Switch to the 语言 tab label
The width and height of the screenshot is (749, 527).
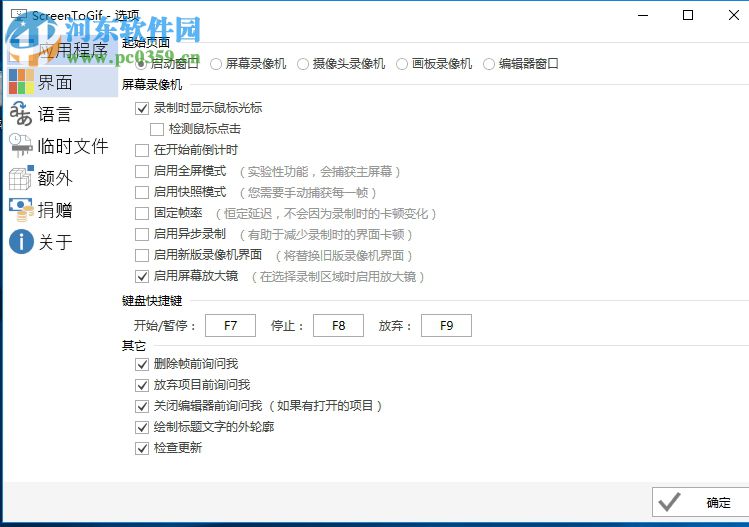pyautogui.click(x=55, y=114)
